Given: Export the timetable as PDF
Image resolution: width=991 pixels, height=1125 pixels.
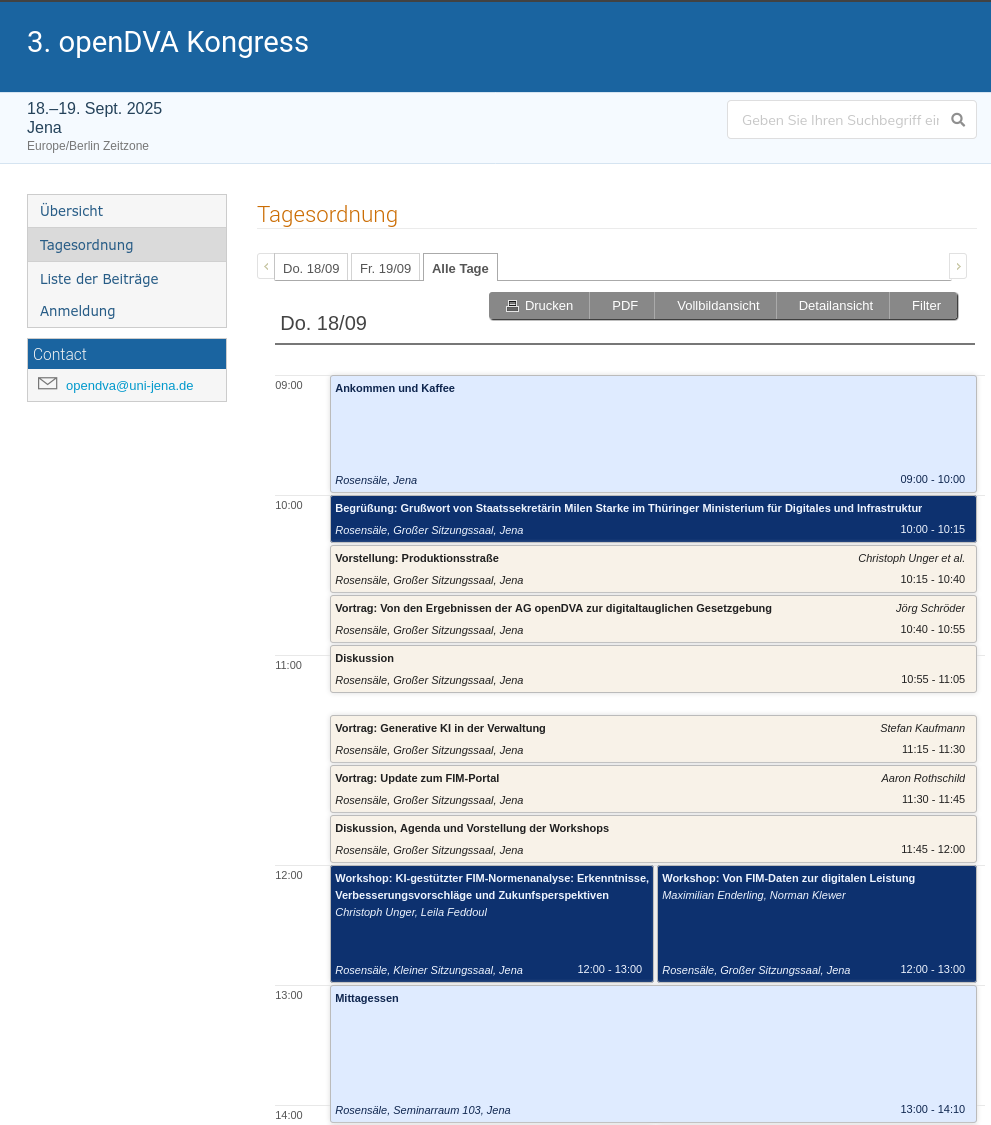Looking at the screenshot, I should point(624,306).
